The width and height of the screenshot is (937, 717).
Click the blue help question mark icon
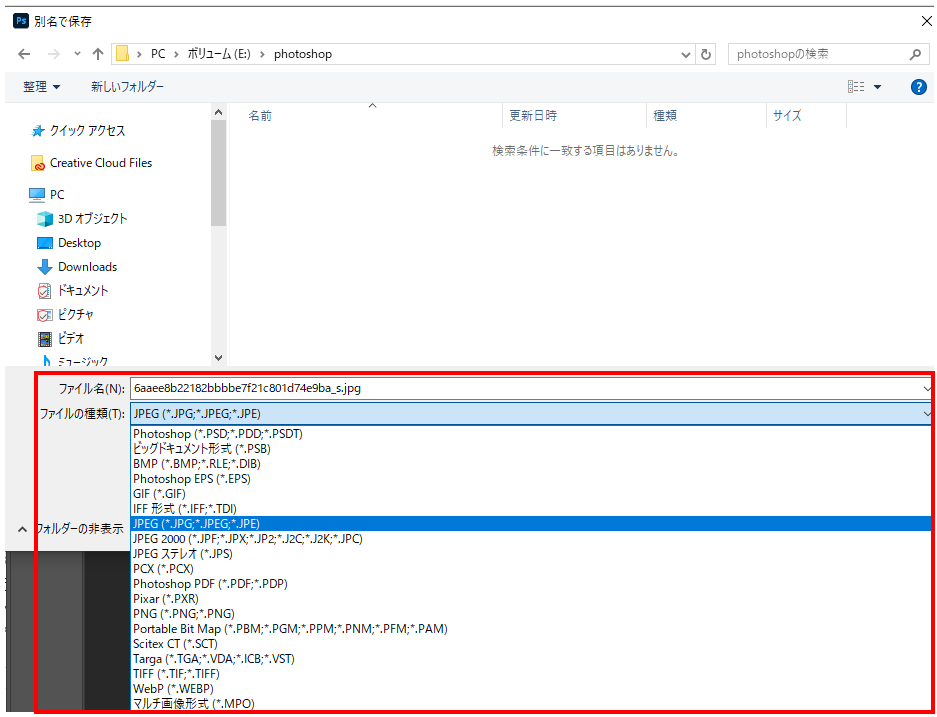pyautogui.click(x=919, y=87)
